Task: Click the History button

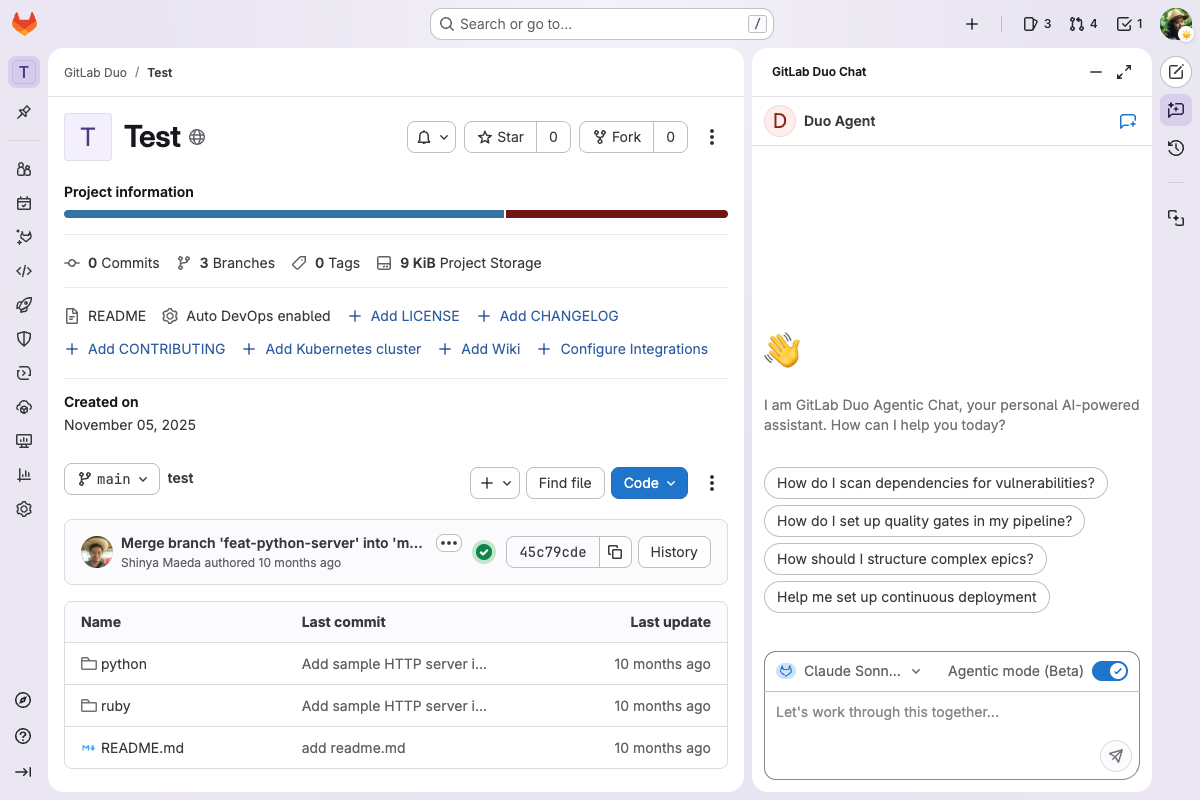Action: pyautogui.click(x=673, y=552)
